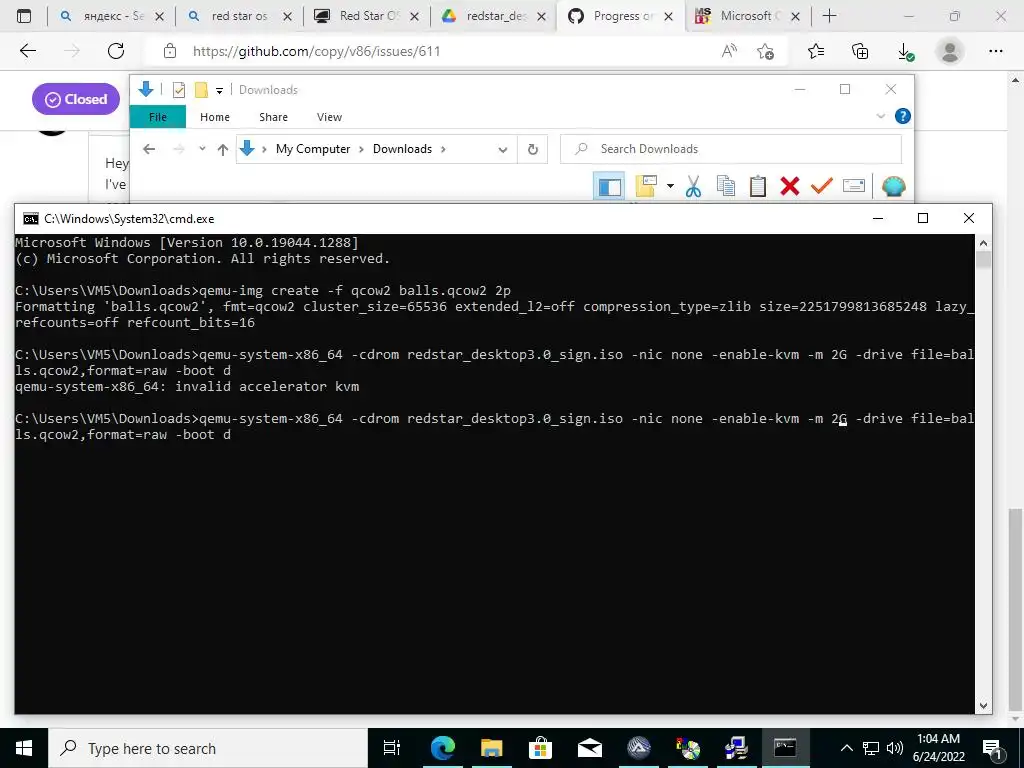The image size is (1024, 768).
Task: Go back in the Downloads explorer window
Action: pos(149,150)
